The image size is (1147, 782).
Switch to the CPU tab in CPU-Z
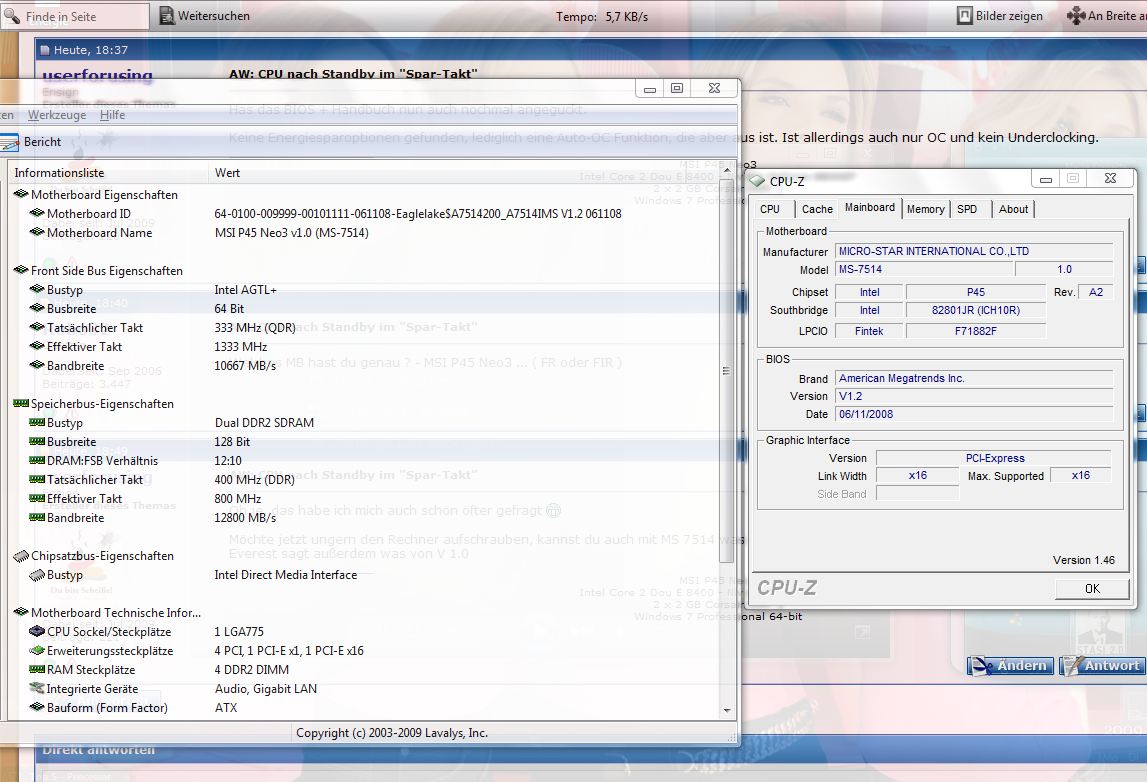coord(770,209)
